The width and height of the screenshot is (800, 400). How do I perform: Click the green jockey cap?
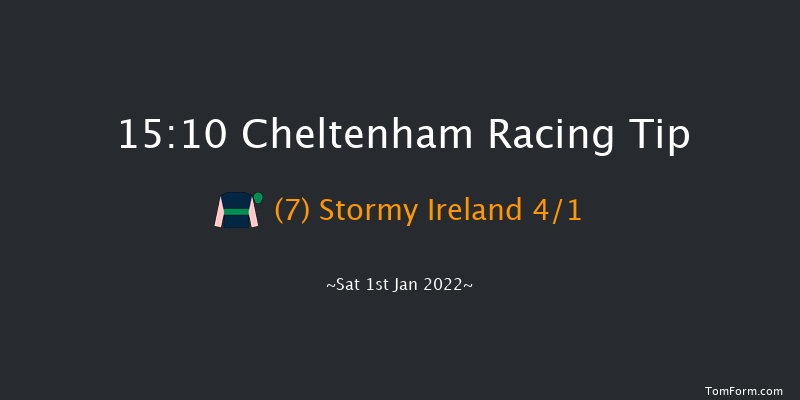[x=258, y=197]
